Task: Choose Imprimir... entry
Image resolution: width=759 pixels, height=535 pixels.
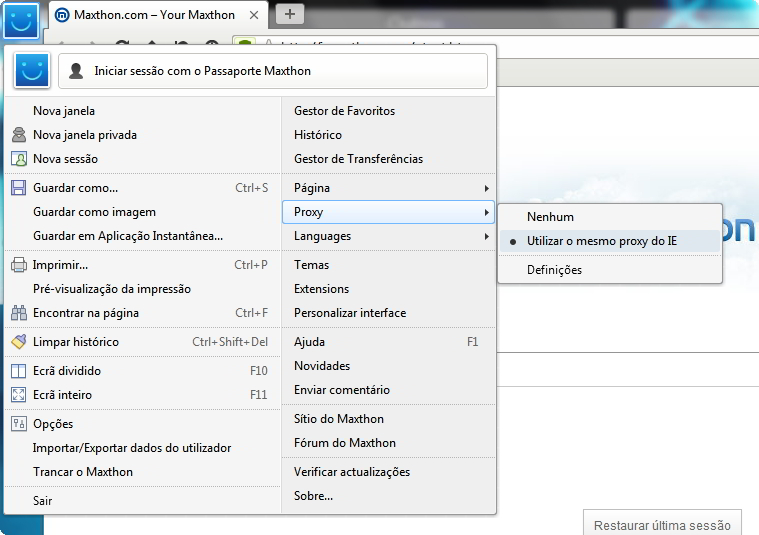Action: [143, 265]
